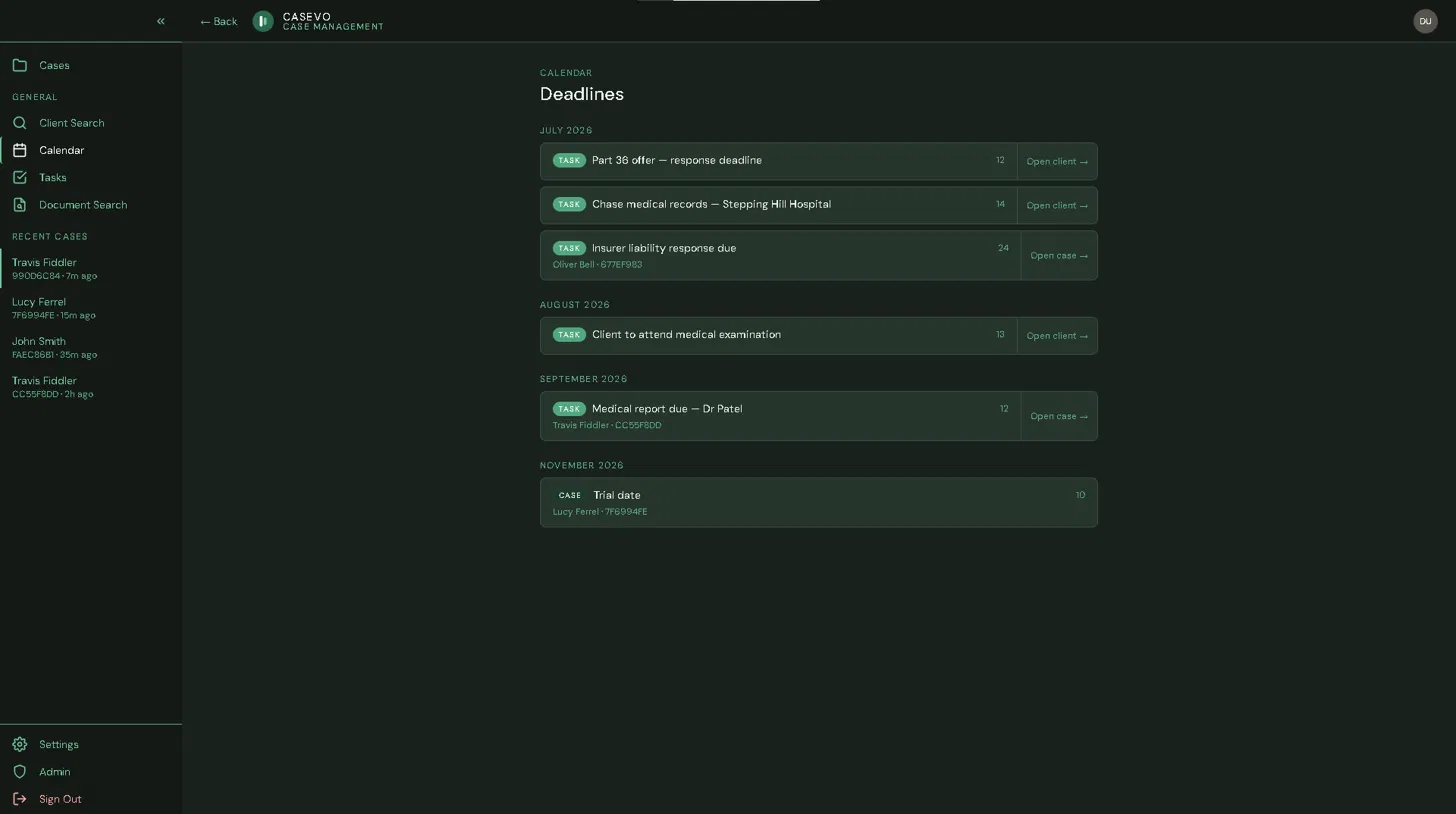Click the Casevo logo icon
This screenshot has height=814, width=1456.
tap(263, 21)
